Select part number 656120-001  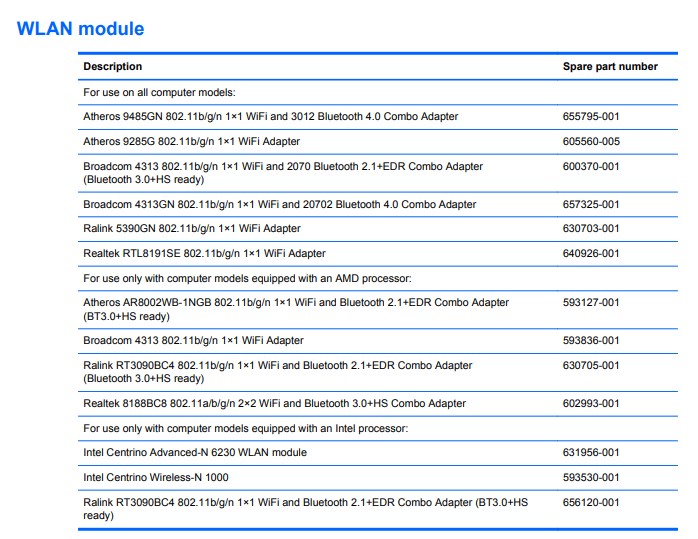pyautogui.click(x=591, y=503)
